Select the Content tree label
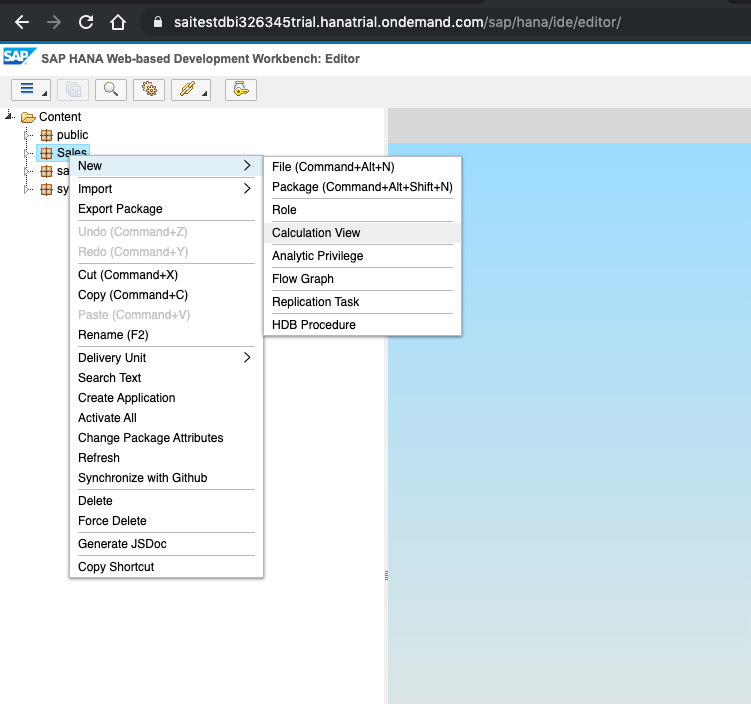Image resolution: width=751 pixels, height=704 pixels. tap(60, 117)
